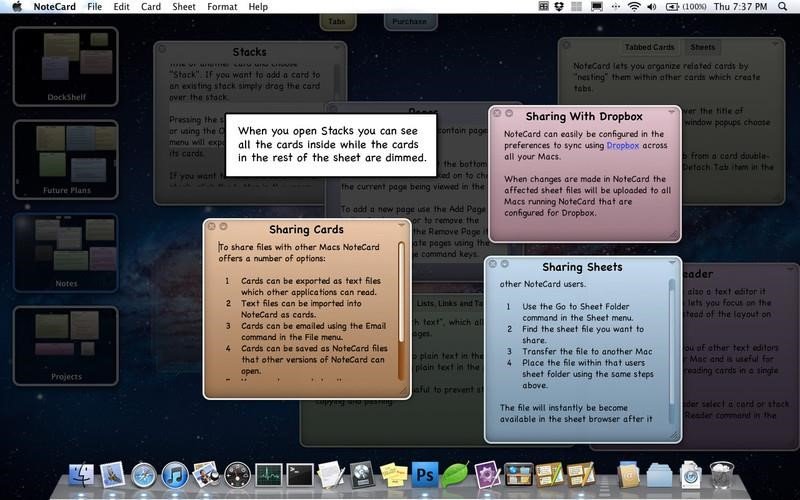Open iPhoto from the Dock

pos(206,474)
